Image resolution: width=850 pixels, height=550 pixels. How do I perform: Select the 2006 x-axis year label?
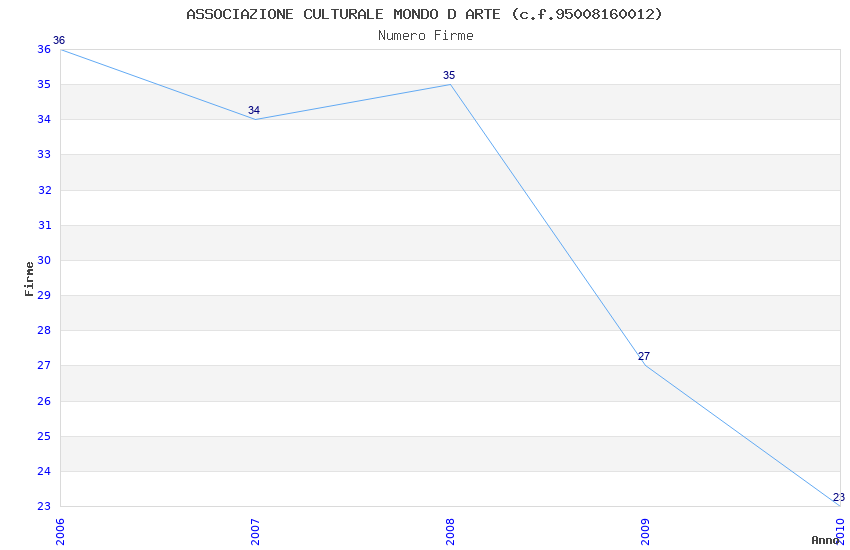[60, 532]
